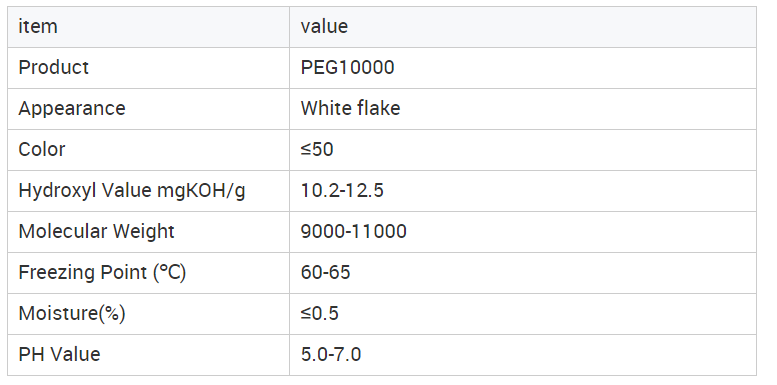Click the 'White flake' value
The height and width of the screenshot is (385, 777).
(x=350, y=109)
